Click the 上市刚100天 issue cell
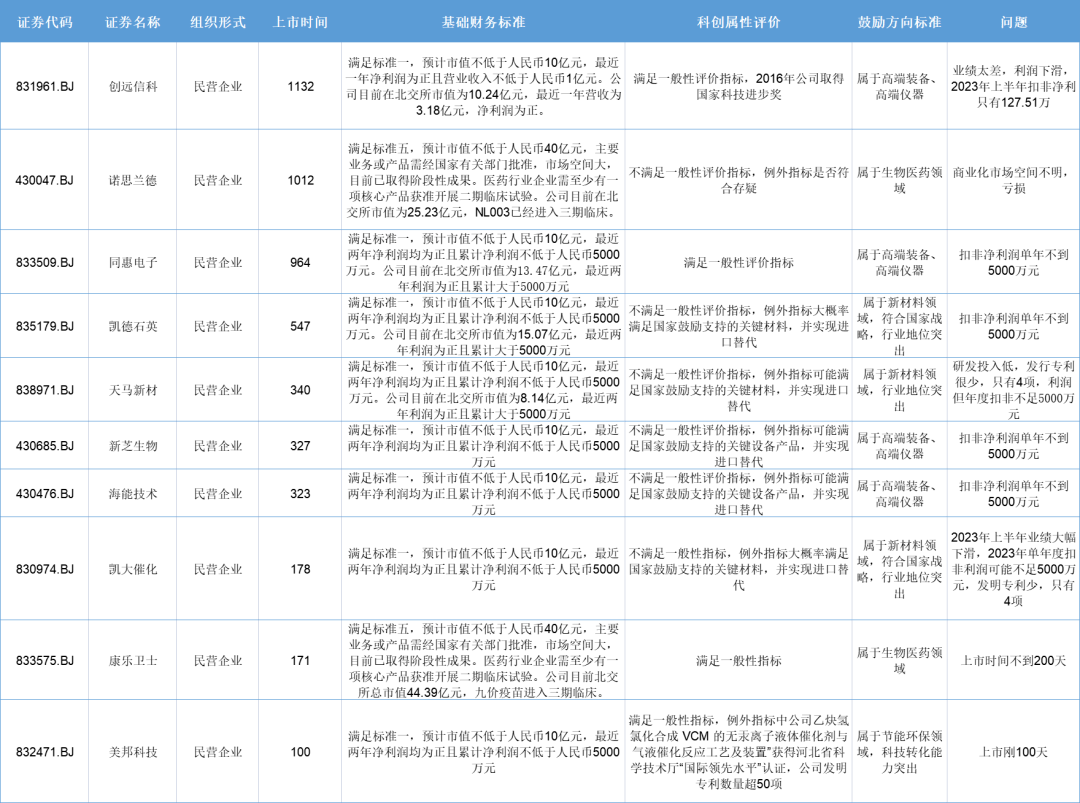The image size is (1080, 803). (1013, 752)
